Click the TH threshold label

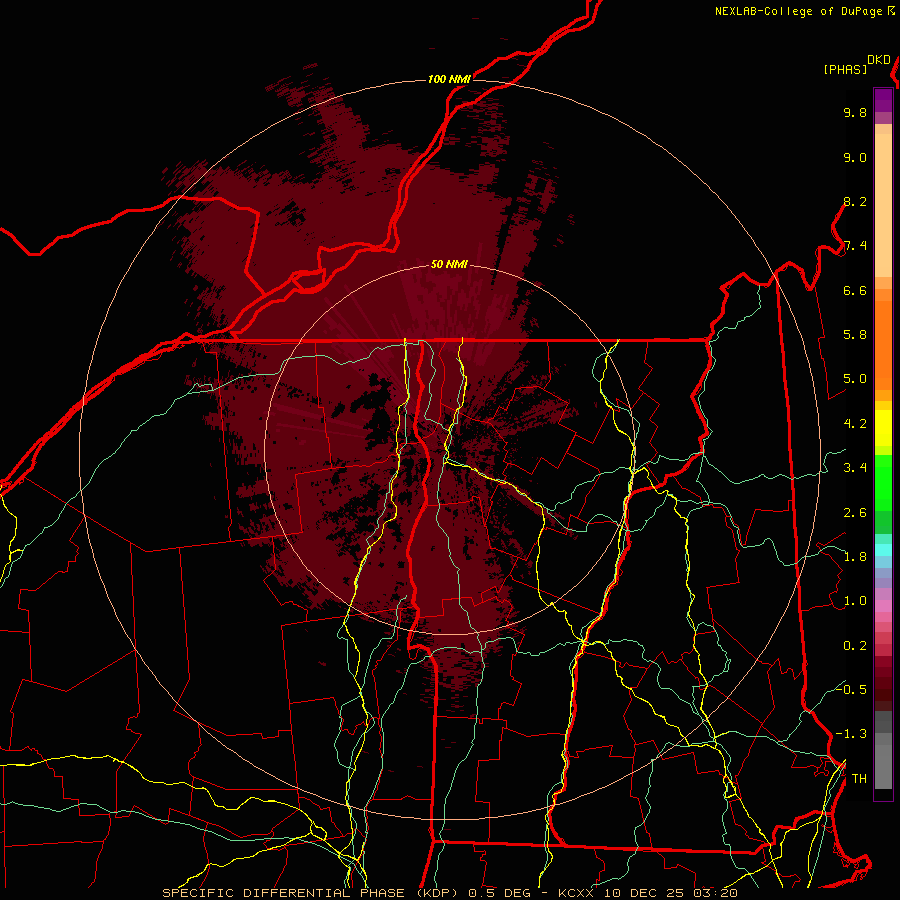point(859,778)
